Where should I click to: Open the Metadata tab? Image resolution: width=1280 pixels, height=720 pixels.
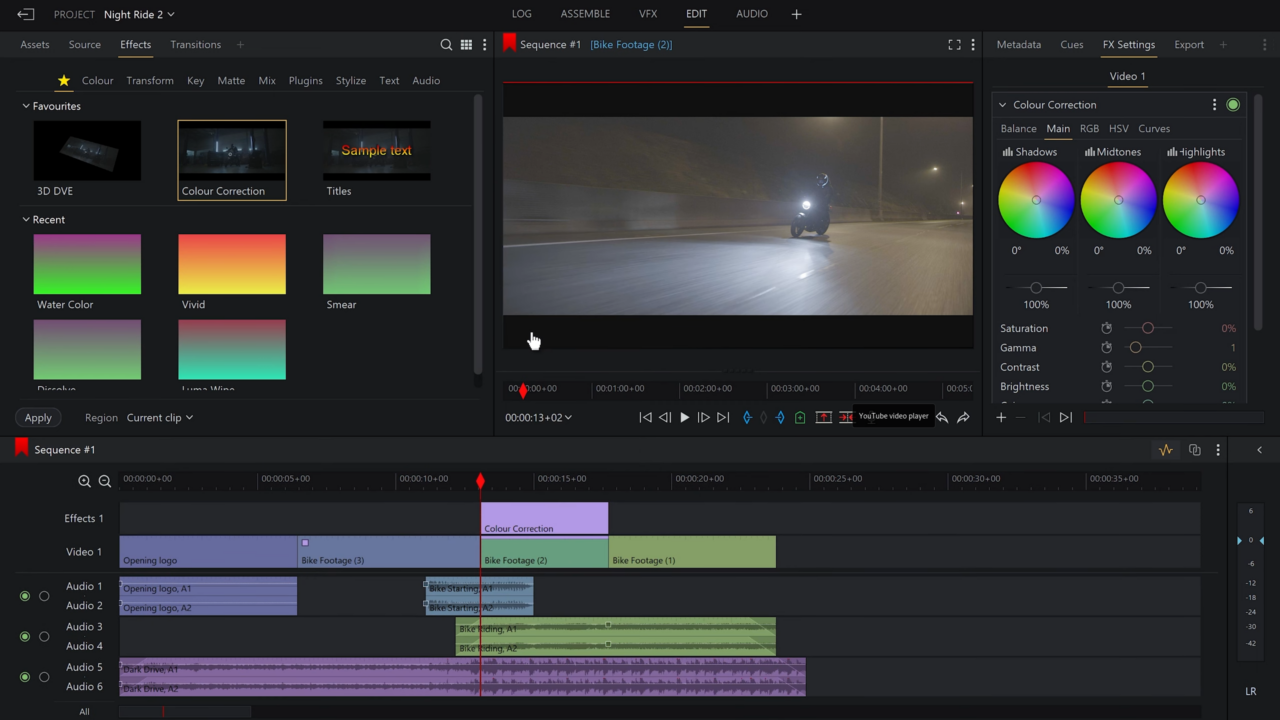pyautogui.click(x=1019, y=45)
